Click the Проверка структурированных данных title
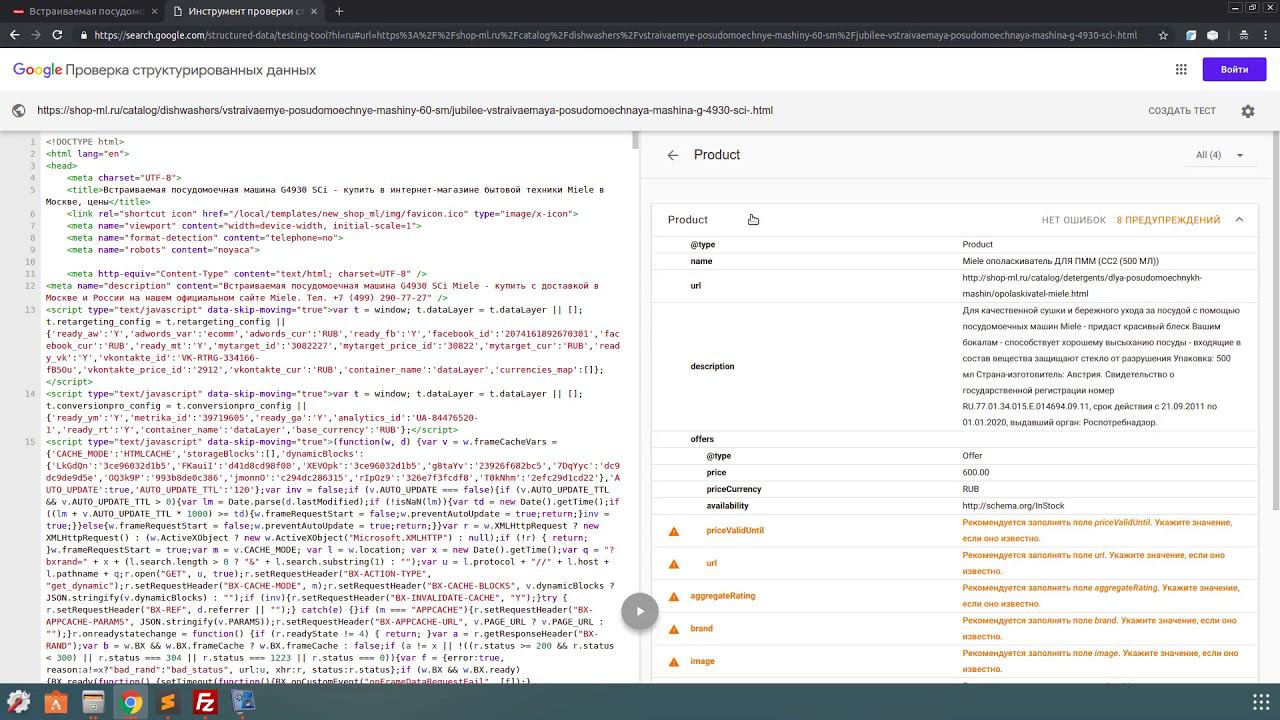Viewport: 1280px width, 720px height. click(190, 70)
